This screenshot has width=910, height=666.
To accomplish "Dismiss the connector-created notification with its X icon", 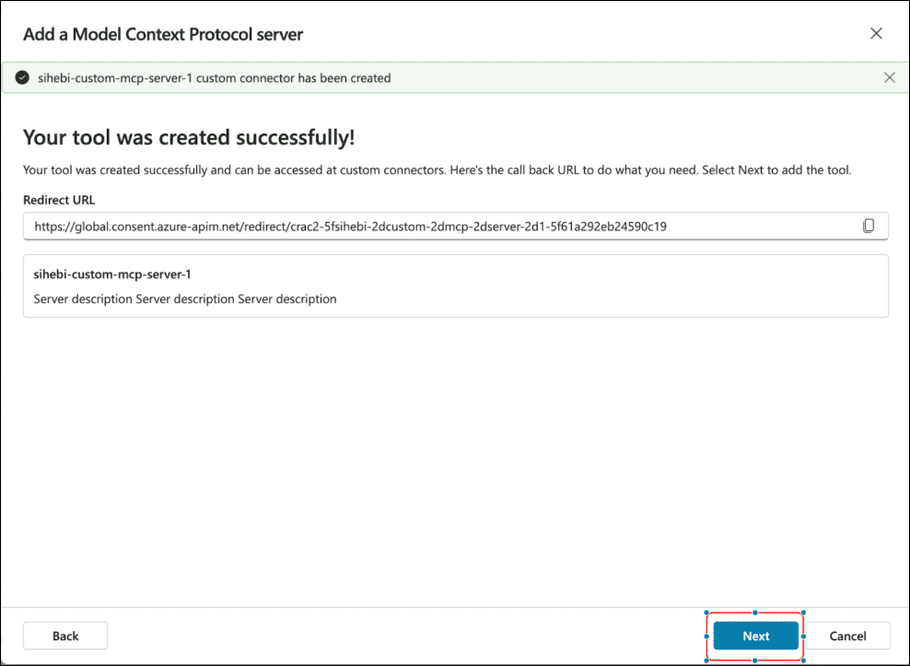I will click(889, 76).
